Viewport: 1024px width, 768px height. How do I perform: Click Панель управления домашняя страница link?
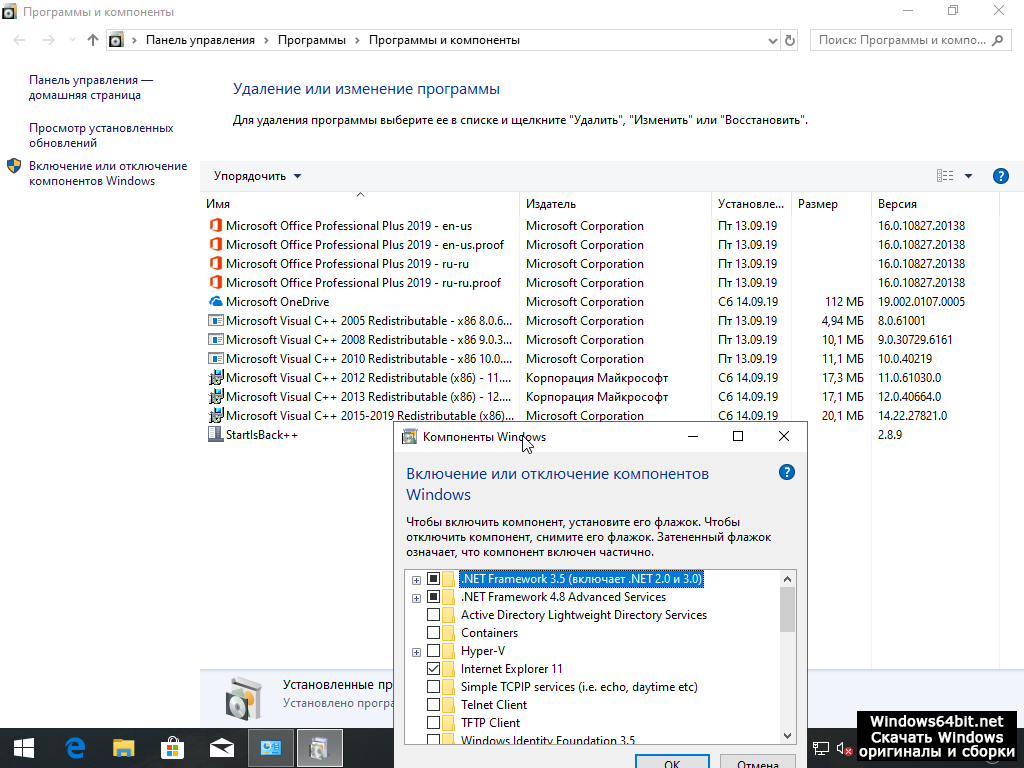coord(90,87)
